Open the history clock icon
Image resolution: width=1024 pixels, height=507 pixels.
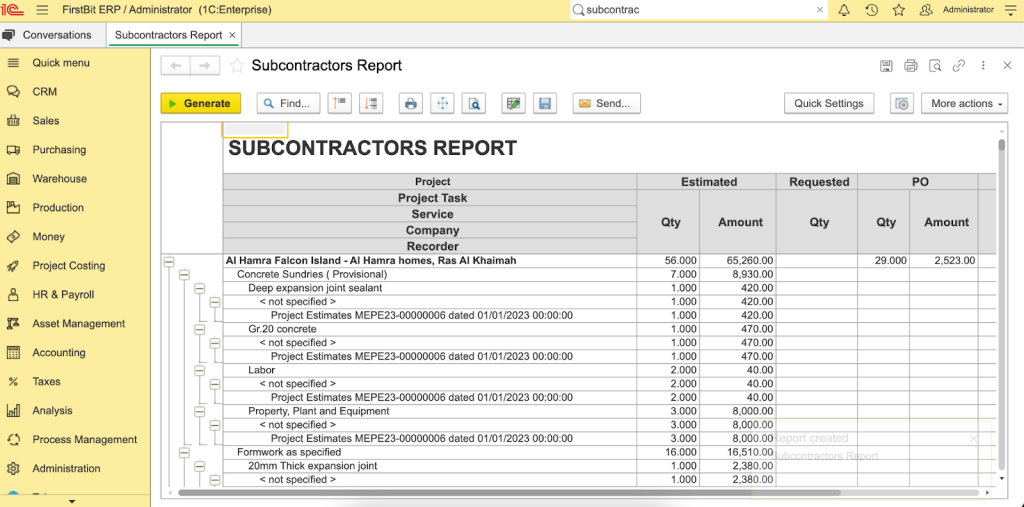[x=871, y=10]
